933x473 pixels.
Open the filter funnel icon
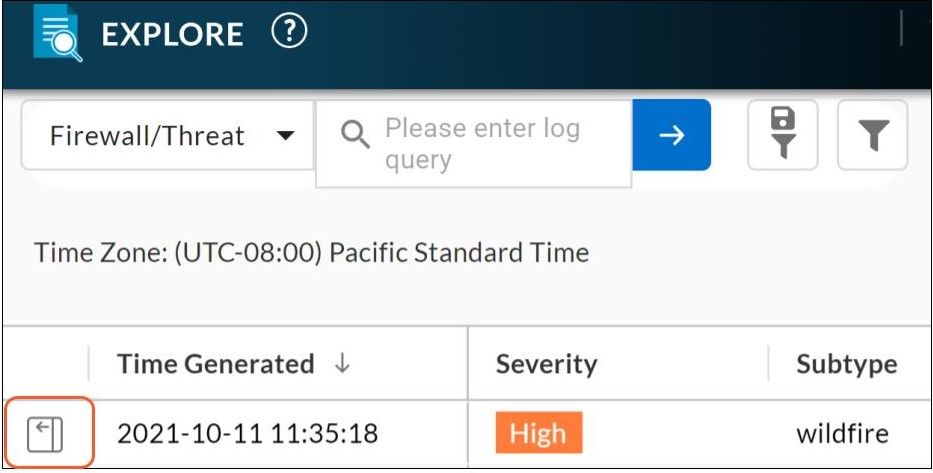(873, 134)
